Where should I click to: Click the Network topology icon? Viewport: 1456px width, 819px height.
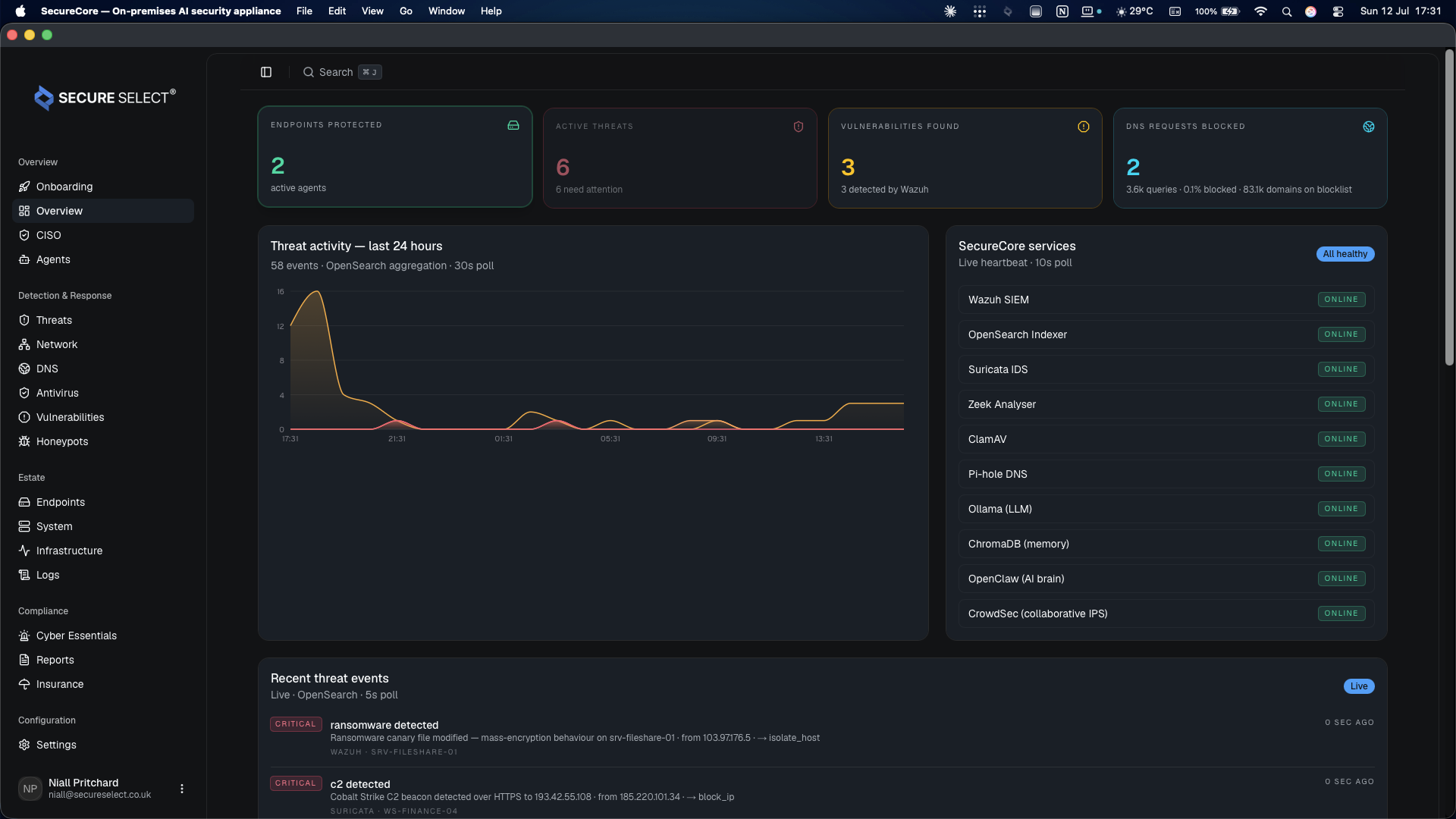click(x=24, y=344)
